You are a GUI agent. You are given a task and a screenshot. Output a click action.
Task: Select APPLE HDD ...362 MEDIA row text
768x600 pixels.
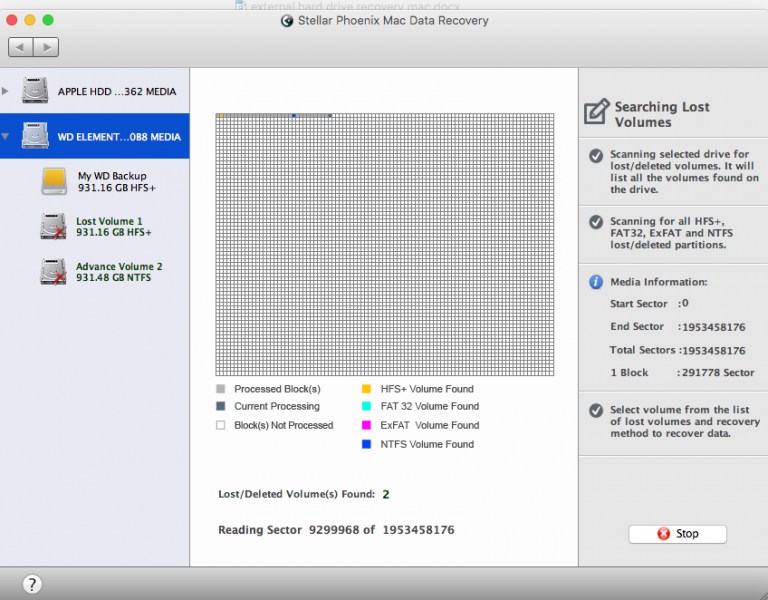[x=117, y=92]
